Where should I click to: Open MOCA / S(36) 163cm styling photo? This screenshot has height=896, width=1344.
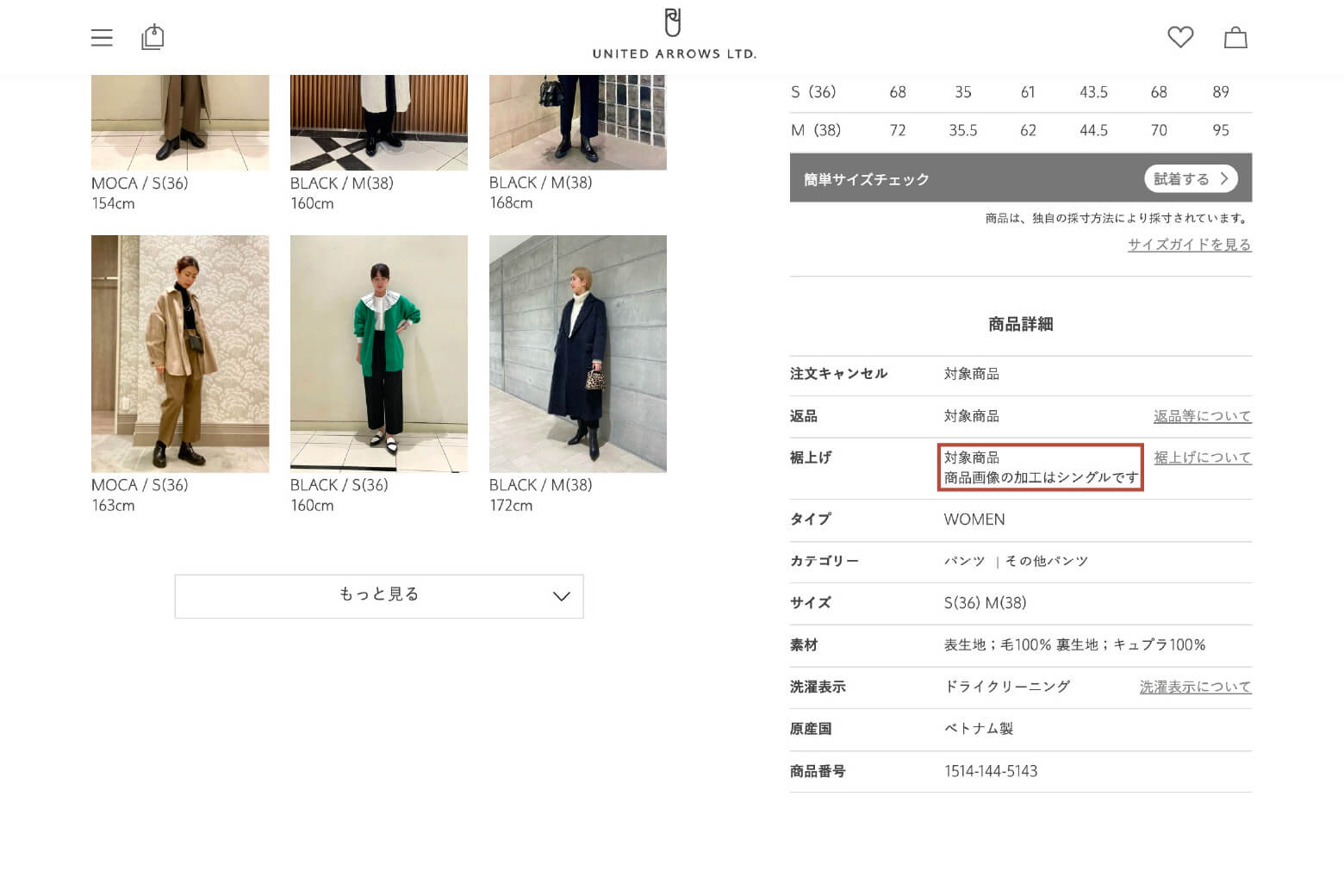pyautogui.click(x=180, y=353)
